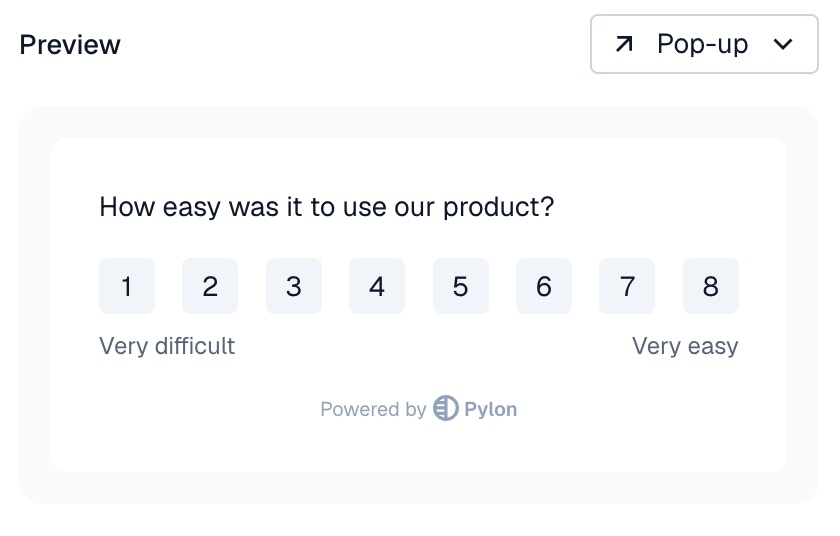Select rating 4 on the scale
Image resolution: width=840 pixels, height=536 pixels.
[x=377, y=286]
